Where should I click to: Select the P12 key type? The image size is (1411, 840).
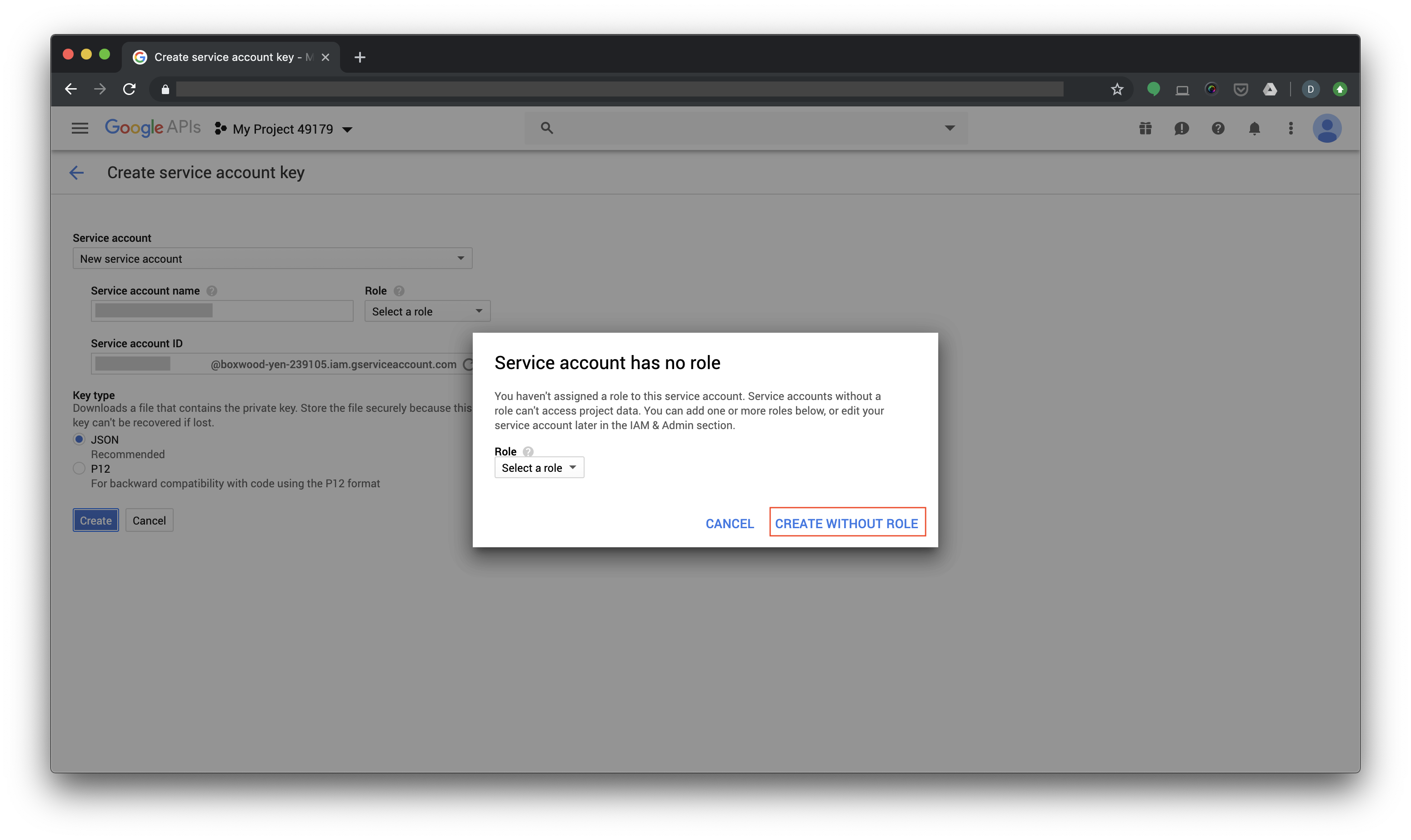pos(79,469)
